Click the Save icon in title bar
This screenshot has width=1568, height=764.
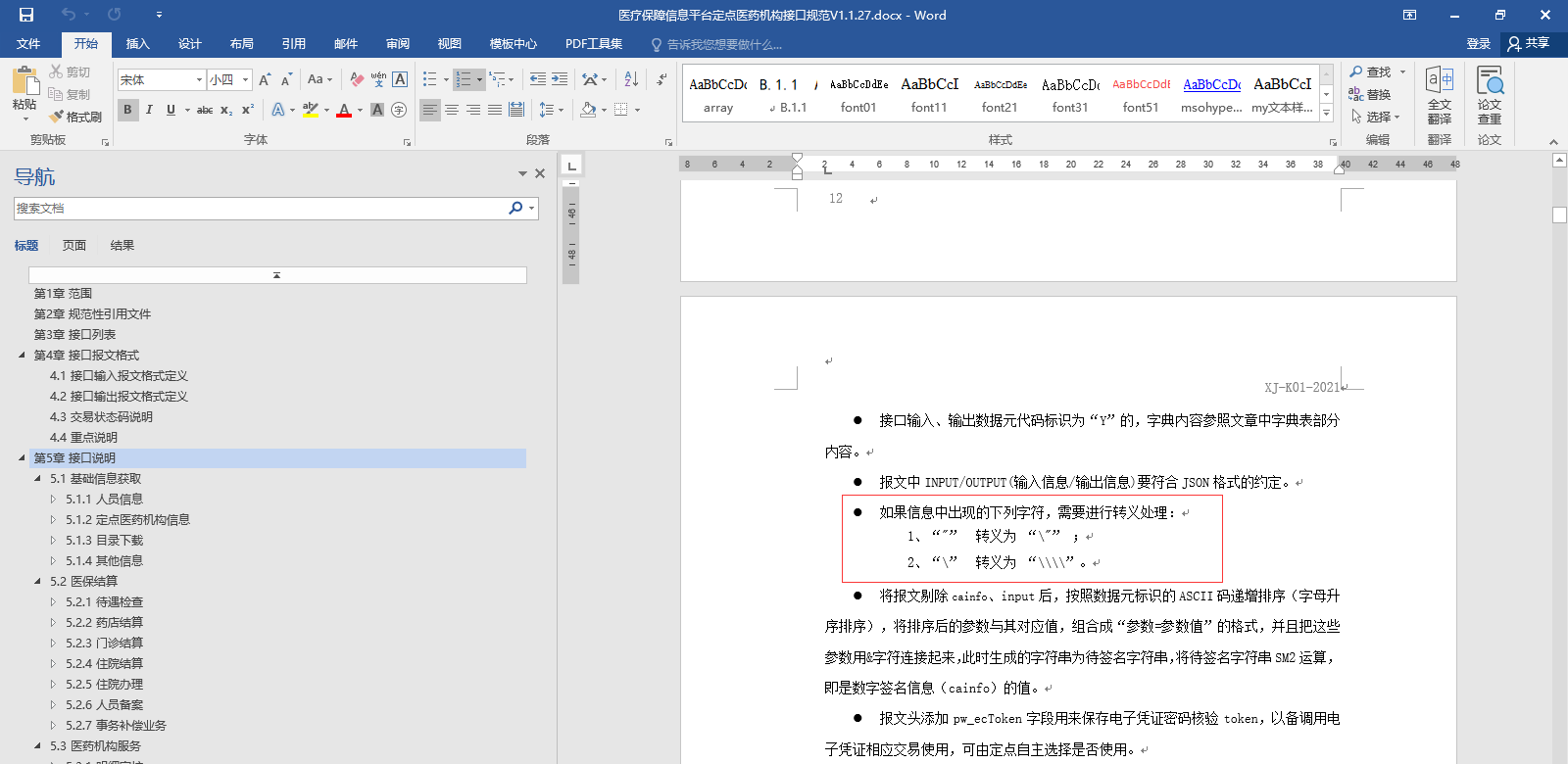pyautogui.click(x=26, y=15)
